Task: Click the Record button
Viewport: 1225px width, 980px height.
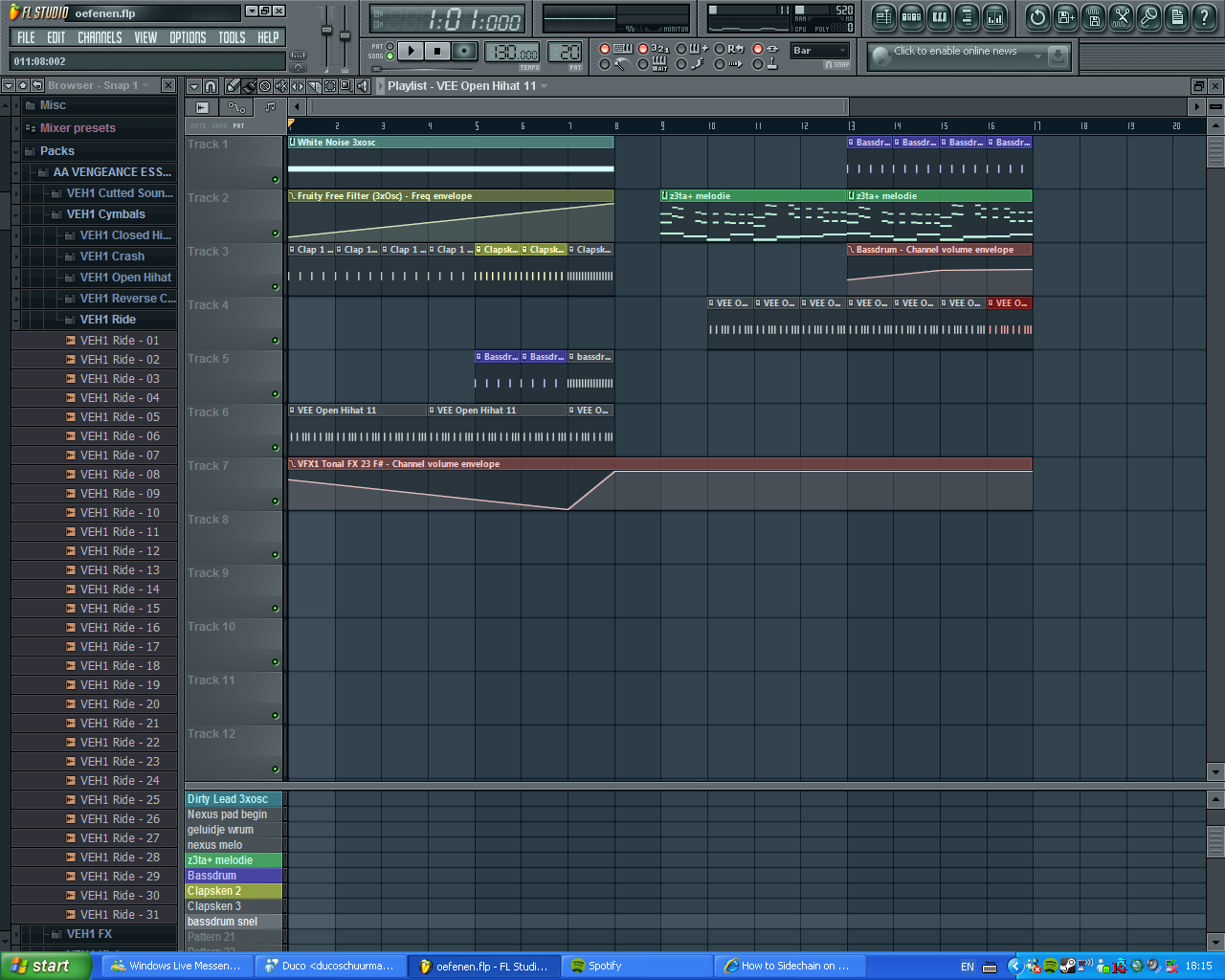Action: (x=464, y=51)
